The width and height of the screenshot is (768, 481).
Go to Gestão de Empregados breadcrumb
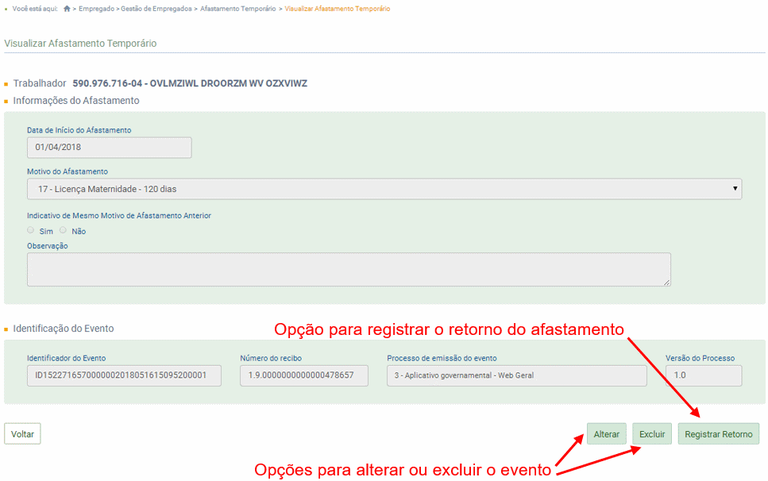[156, 9]
